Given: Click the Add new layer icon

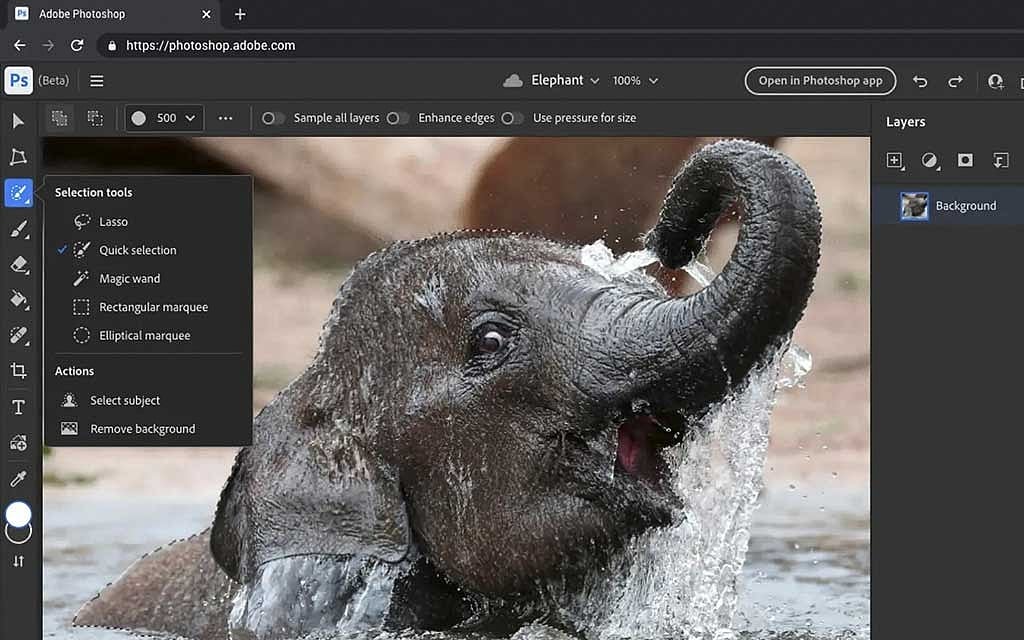Looking at the screenshot, I should (895, 161).
